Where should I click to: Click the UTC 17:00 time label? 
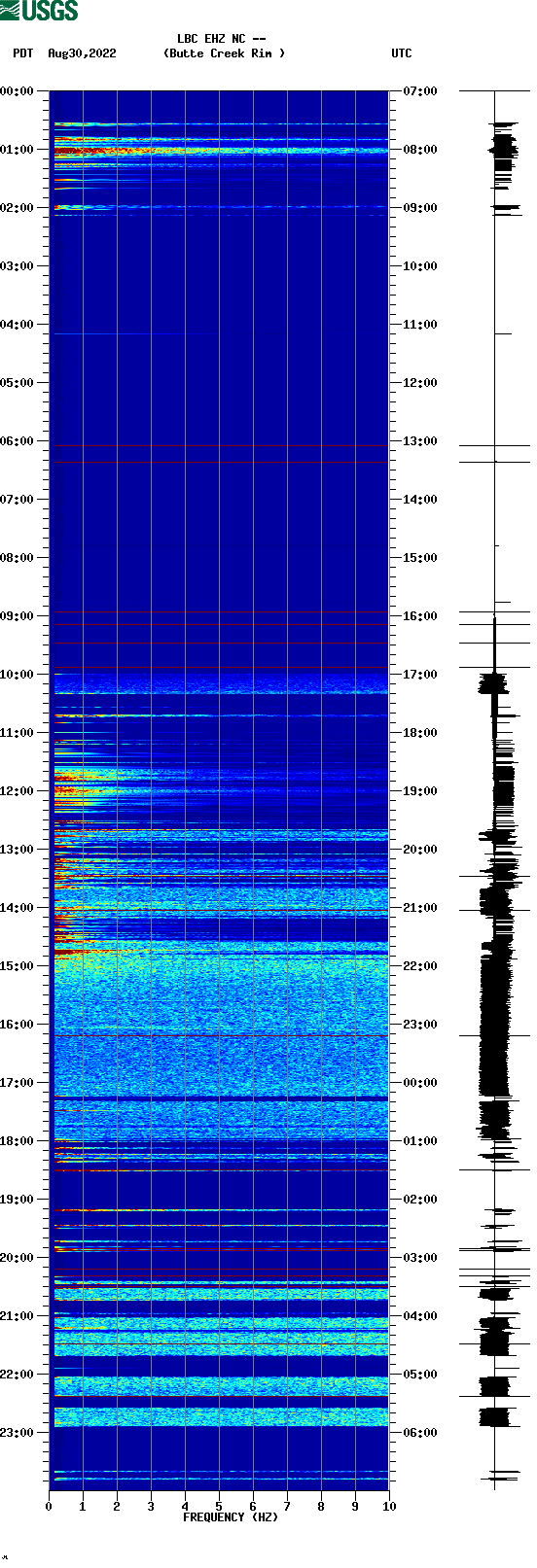click(x=420, y=675)
